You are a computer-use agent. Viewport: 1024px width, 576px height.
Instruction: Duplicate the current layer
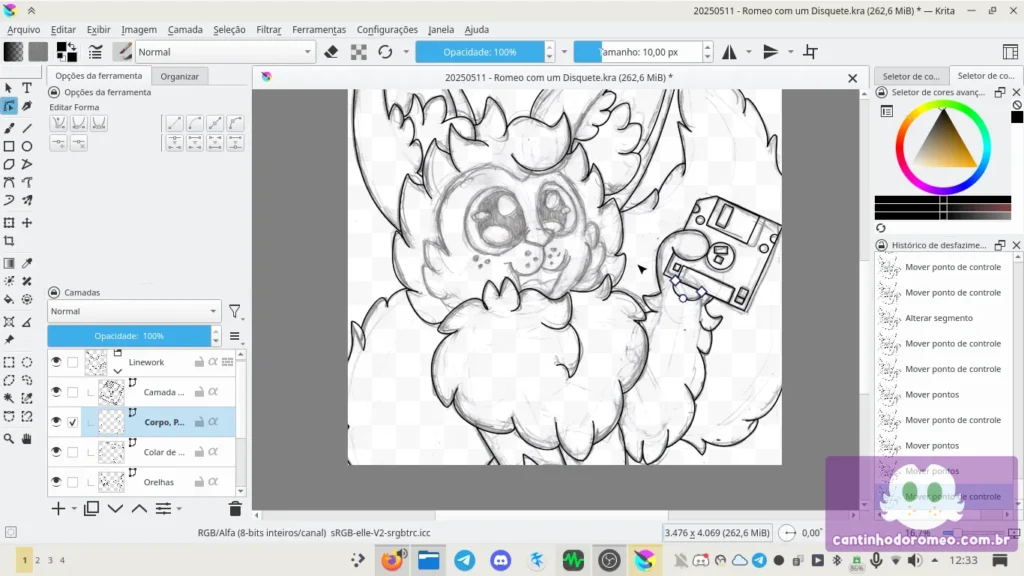click(x=91, y=508)
